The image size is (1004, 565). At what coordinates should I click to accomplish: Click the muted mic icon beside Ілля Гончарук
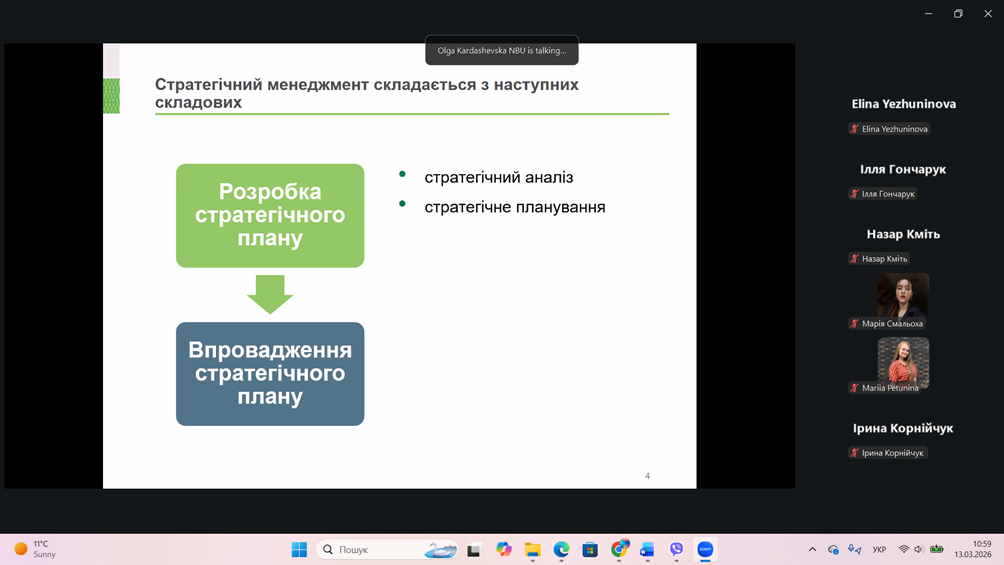854,194
